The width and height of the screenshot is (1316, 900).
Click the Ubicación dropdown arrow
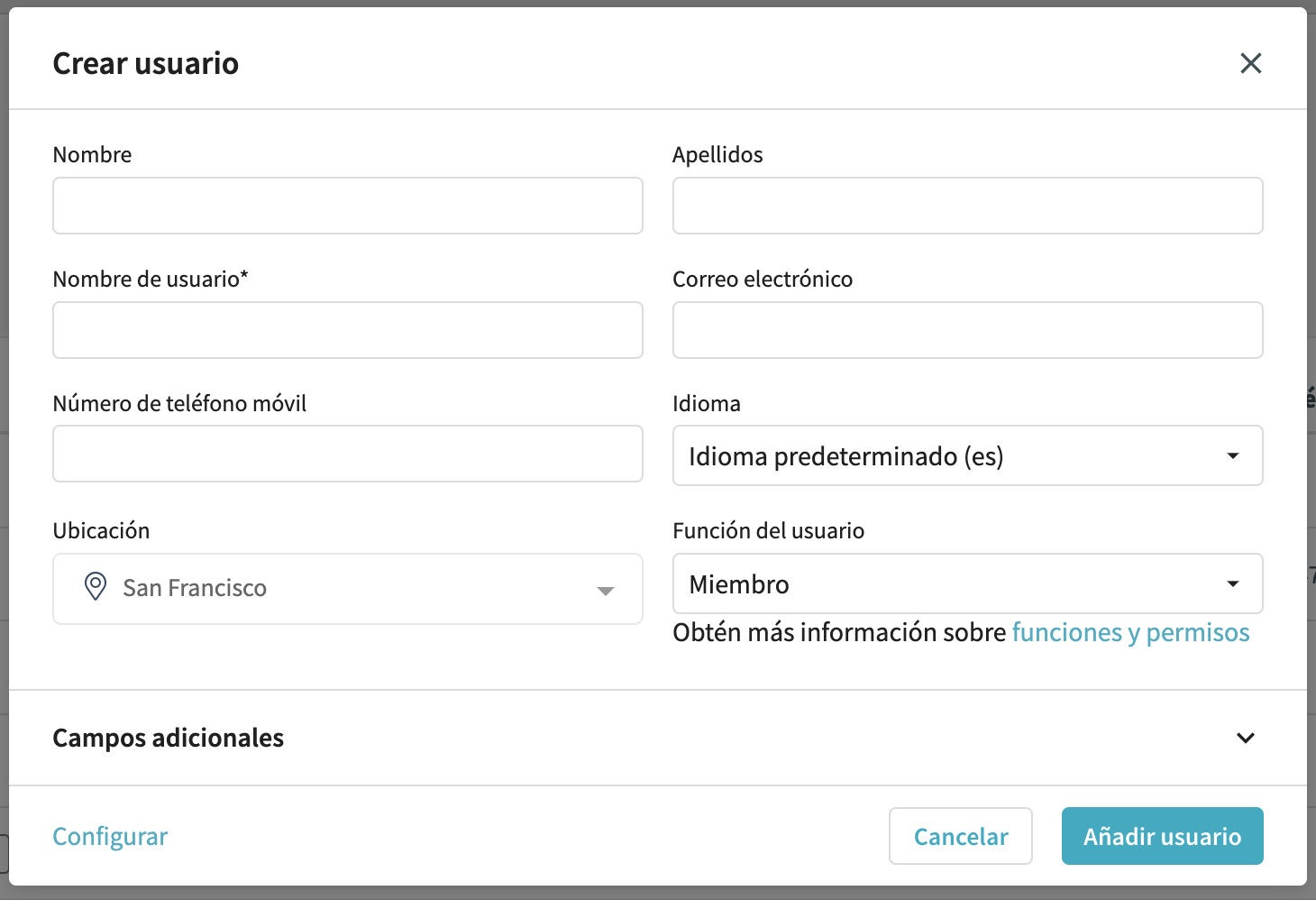(606, 591)
